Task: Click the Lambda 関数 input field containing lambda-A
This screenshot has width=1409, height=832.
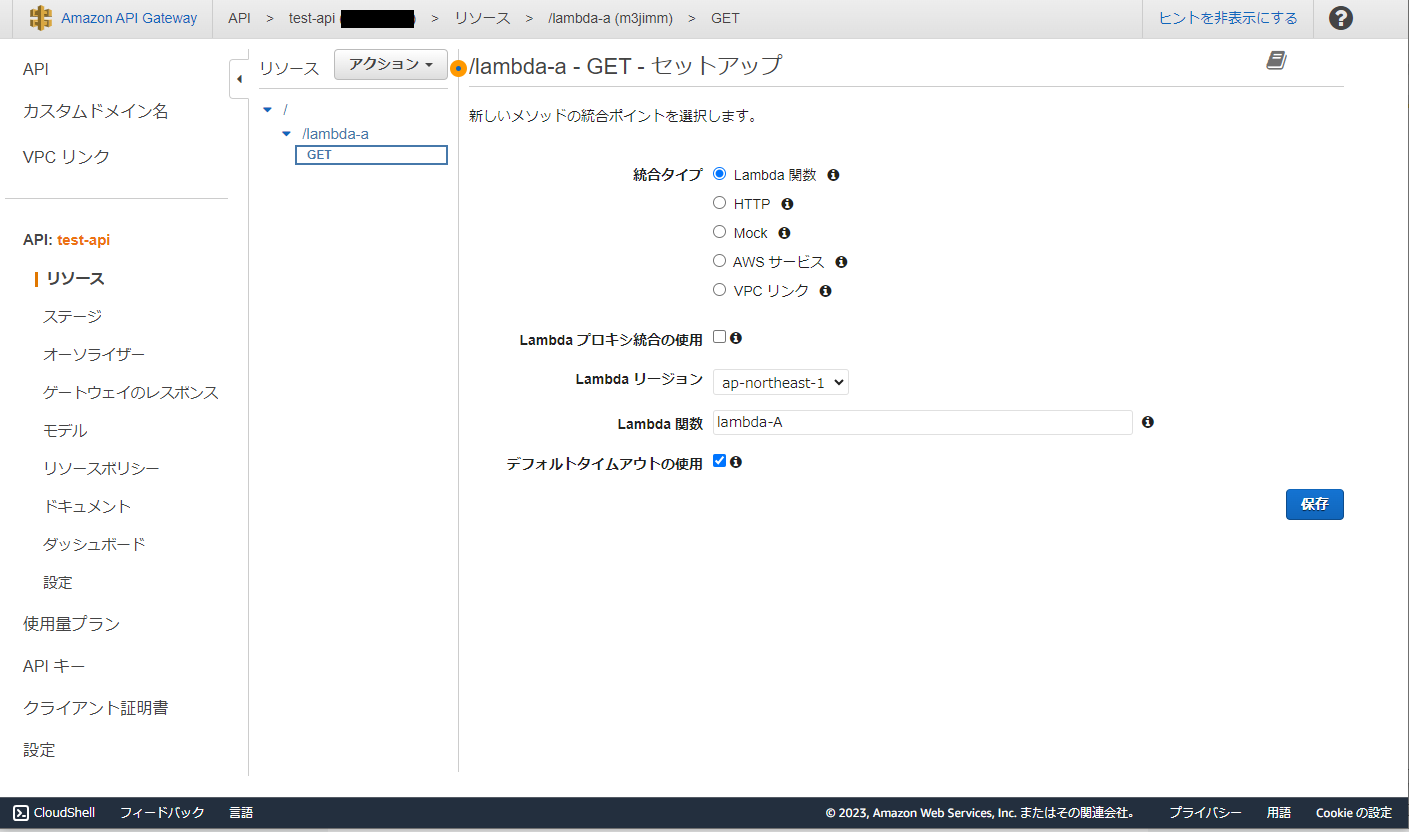Action: (x=920, y=422)
